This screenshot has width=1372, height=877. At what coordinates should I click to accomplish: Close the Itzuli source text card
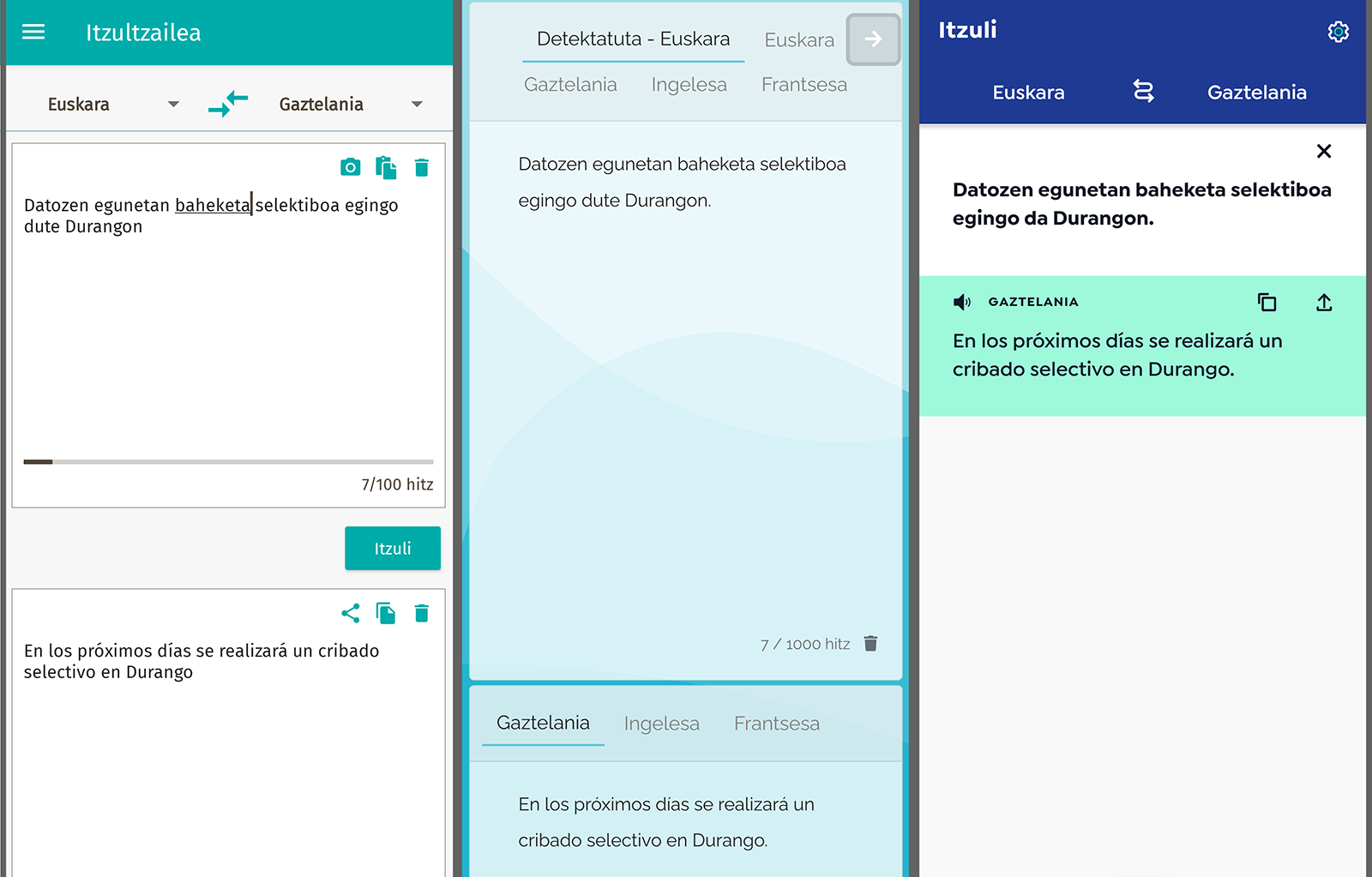point(1324,151)
